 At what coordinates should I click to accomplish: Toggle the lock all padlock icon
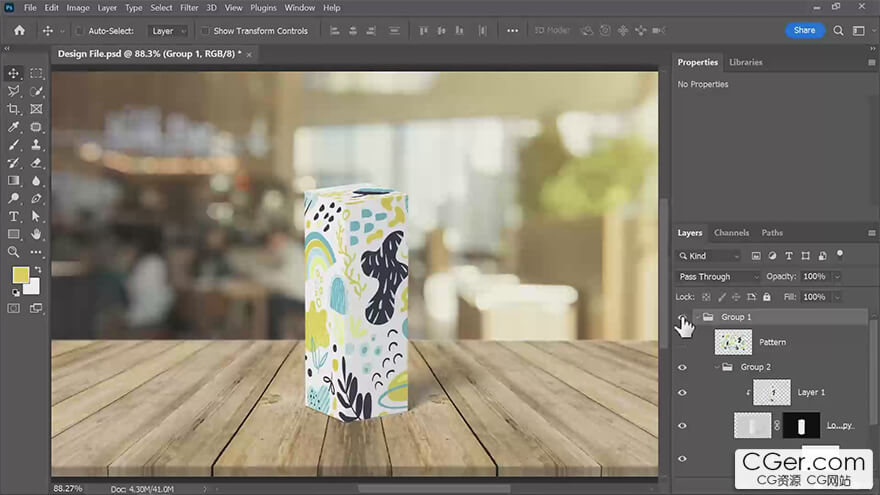point(767,297)
